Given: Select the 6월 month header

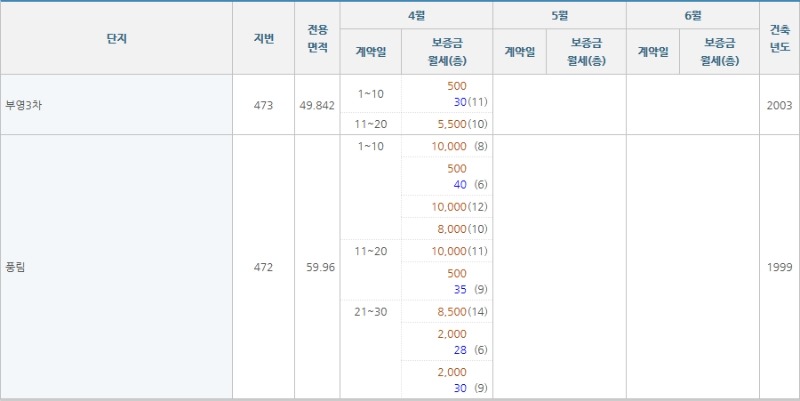Looking at the screenshot, I should pyautogui.click(x=693, y=15).
